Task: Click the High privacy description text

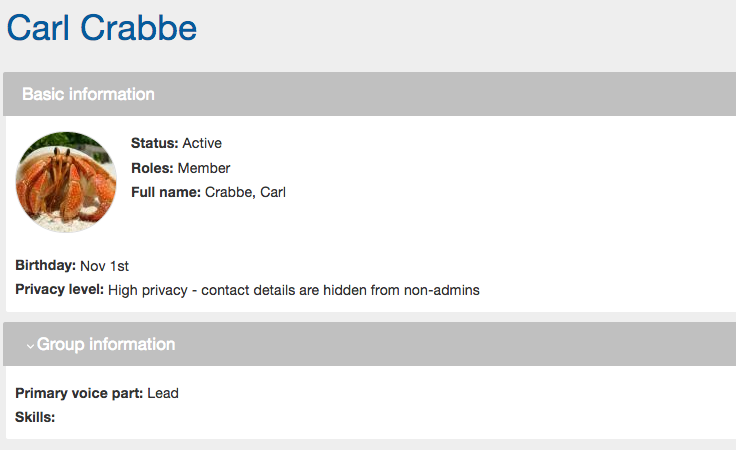Action: 294,290
